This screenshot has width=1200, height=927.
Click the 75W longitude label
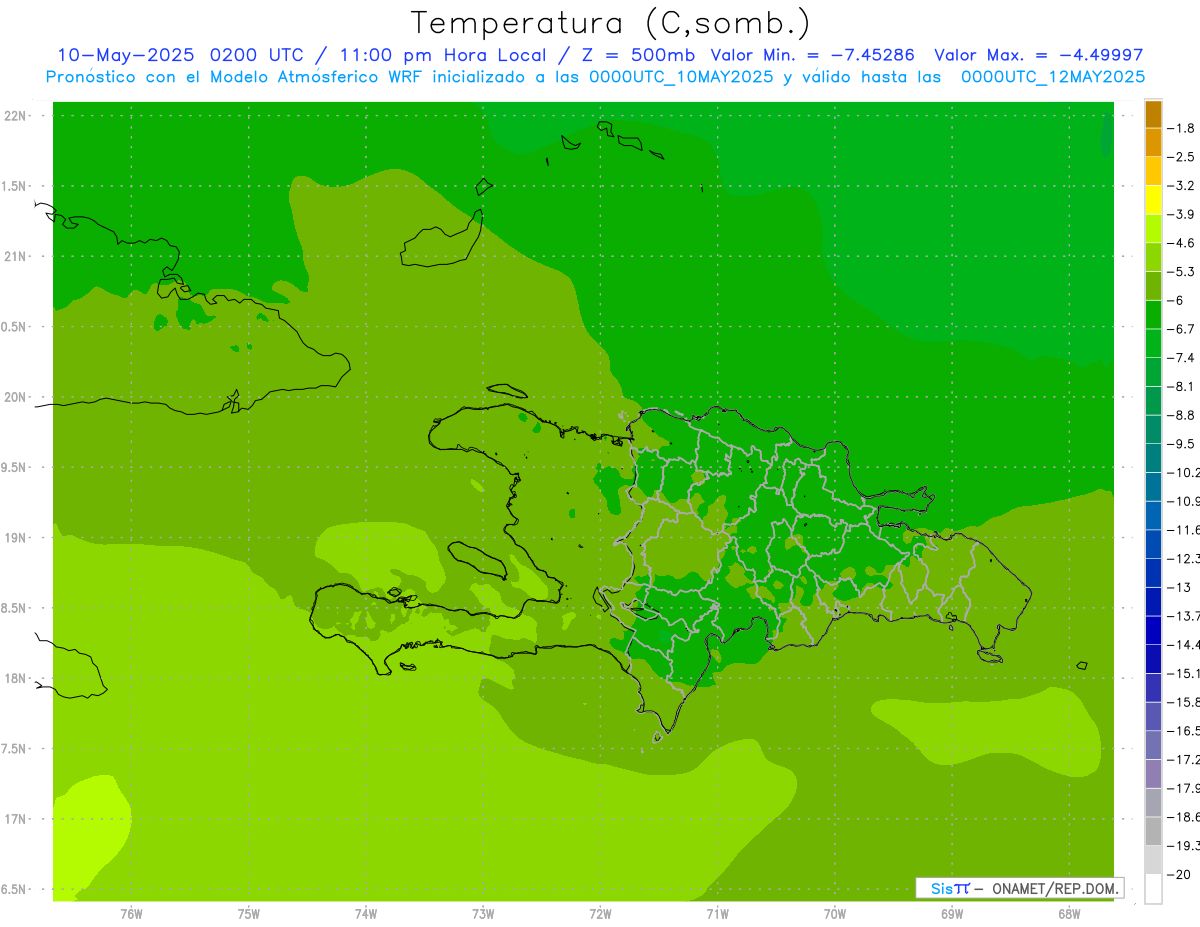coord(249,914)
